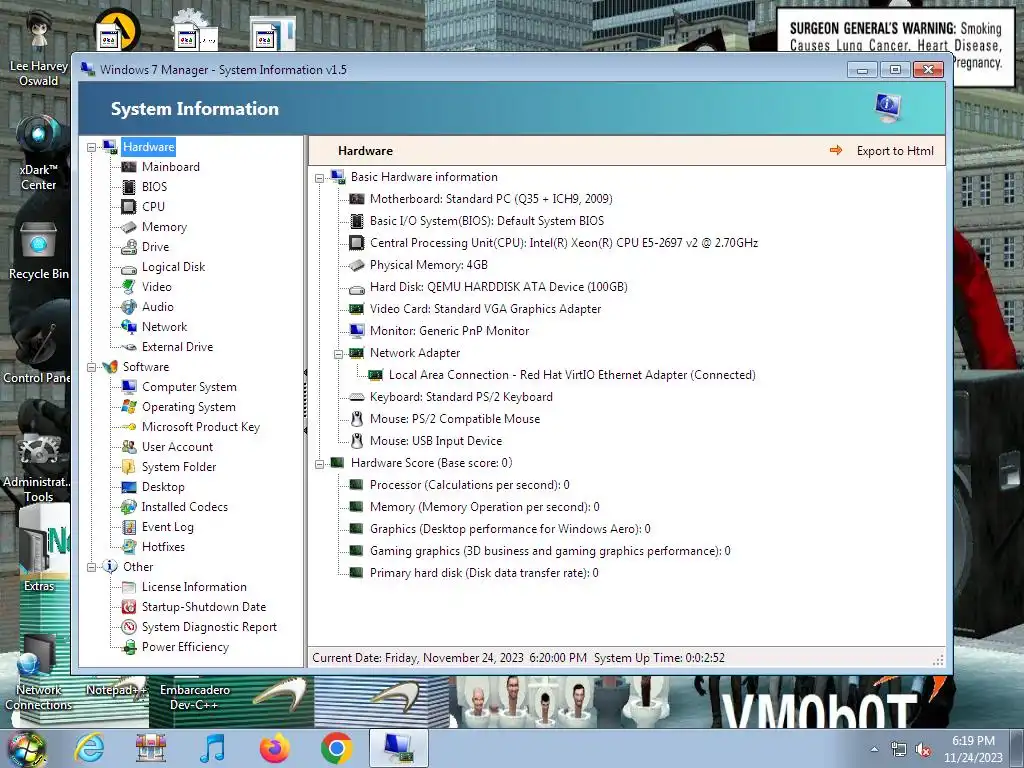Image resolution: width=1024 pixels, height=768 pixels.
Task: Click the External Drive icon
Action: pyautogui.click(x=129, y=347)
